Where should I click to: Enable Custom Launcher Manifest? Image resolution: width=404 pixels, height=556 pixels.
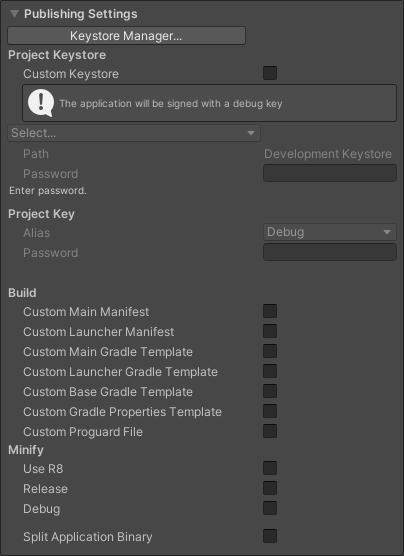click(x=270, y=331)
